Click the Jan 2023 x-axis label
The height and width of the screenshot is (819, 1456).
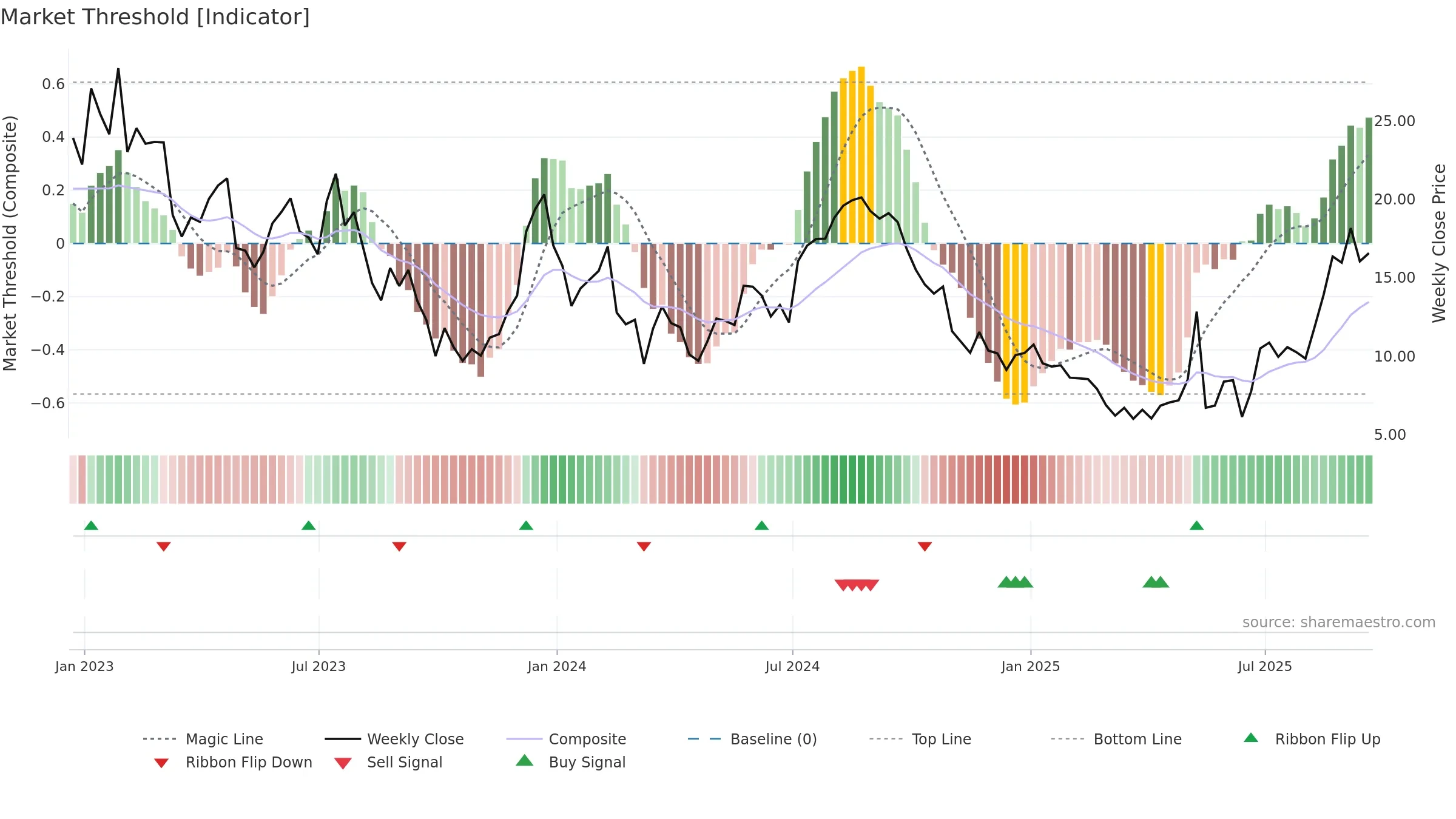[84, 666]
